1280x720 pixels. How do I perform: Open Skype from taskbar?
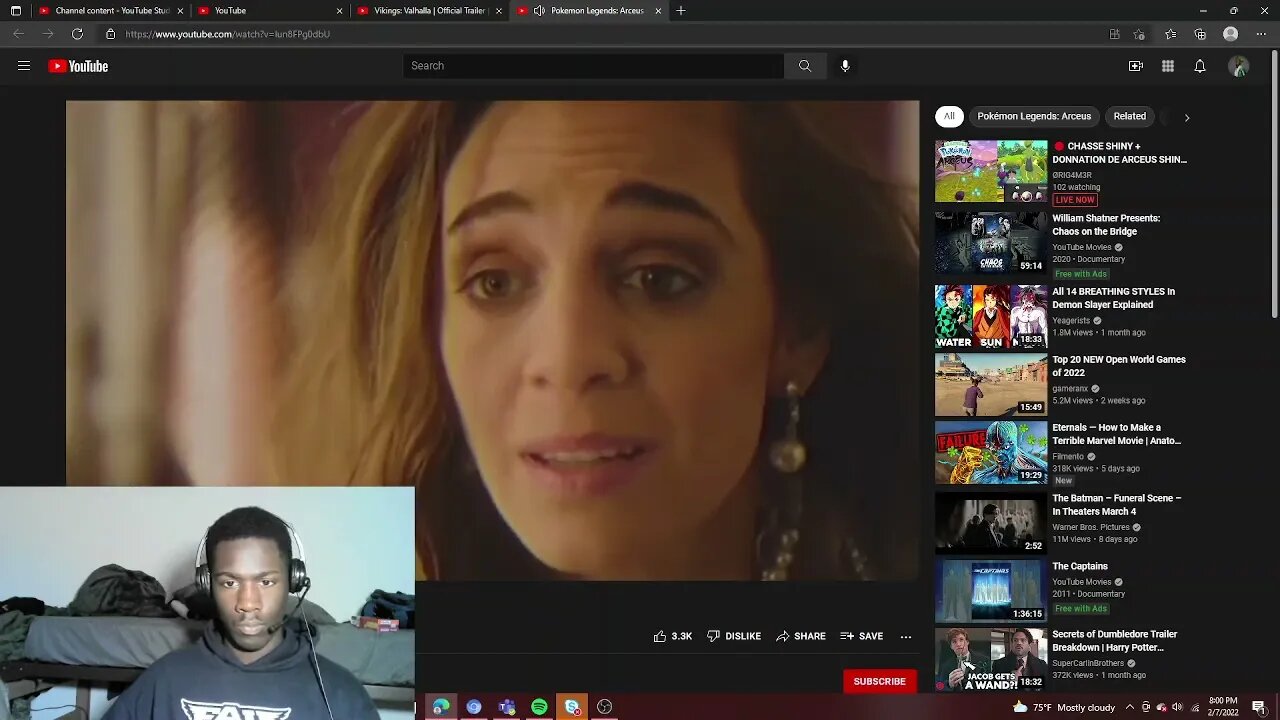point(572,707)
